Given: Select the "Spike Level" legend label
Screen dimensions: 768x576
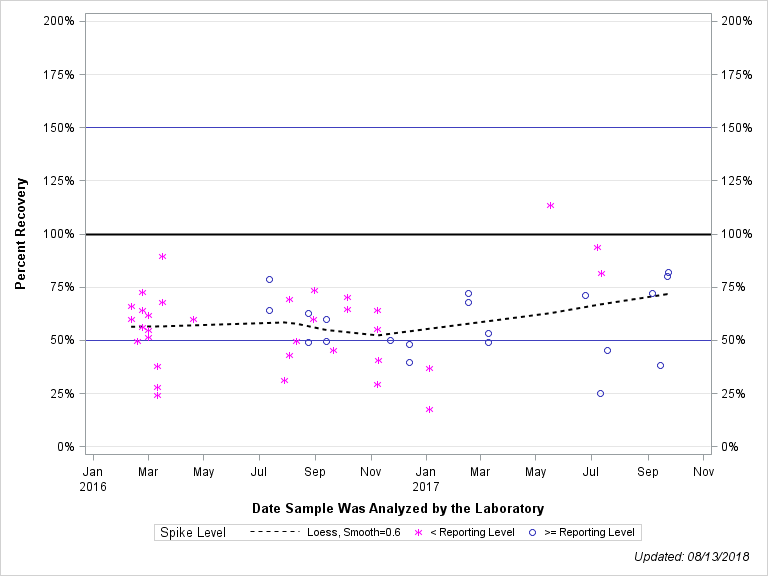Looking at the screenshot, I should [x=193, y=532].
